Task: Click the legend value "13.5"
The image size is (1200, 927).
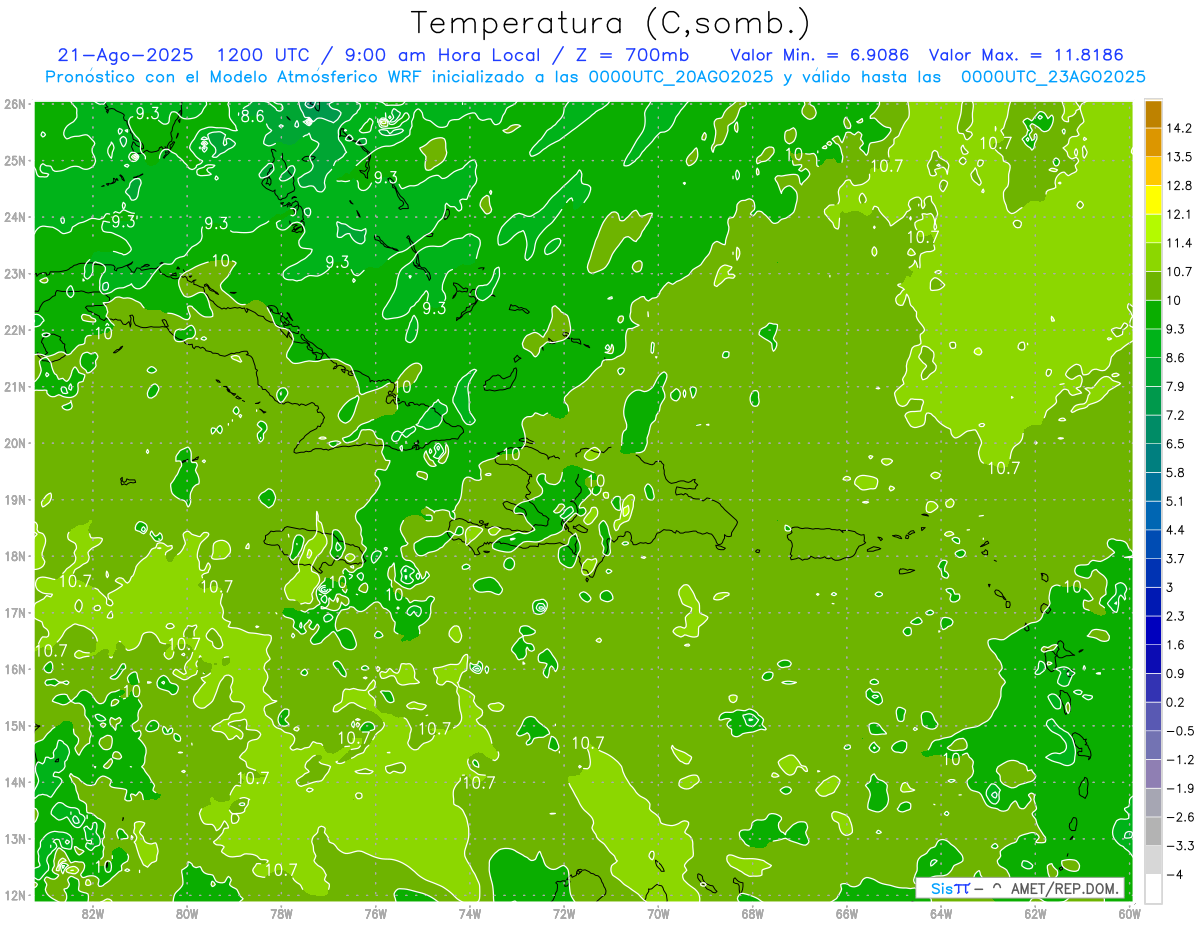Action: click(x=1179, y=157)
